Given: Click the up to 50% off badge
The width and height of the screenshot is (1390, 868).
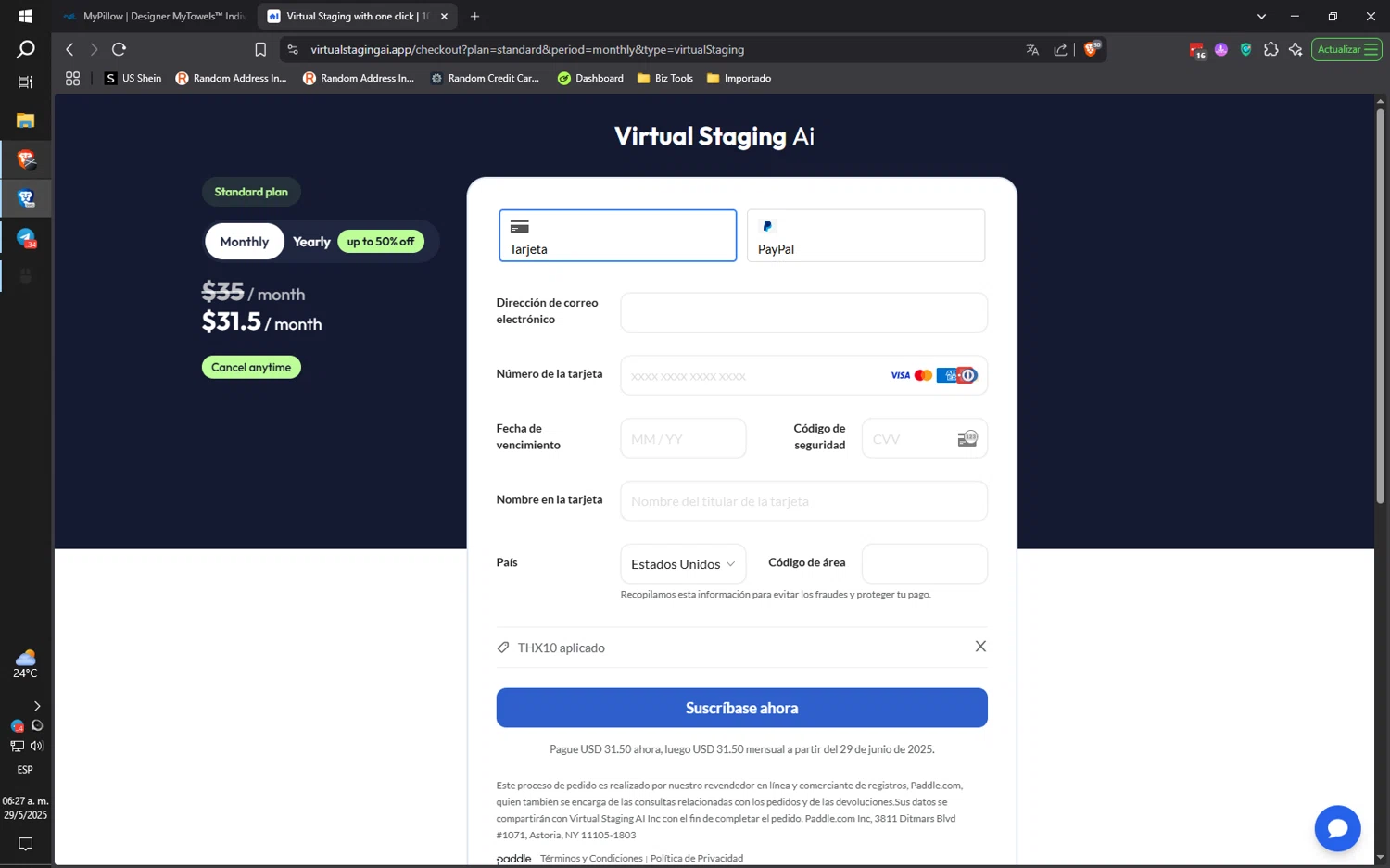Looking at the screenshot, I should (381, 242).
